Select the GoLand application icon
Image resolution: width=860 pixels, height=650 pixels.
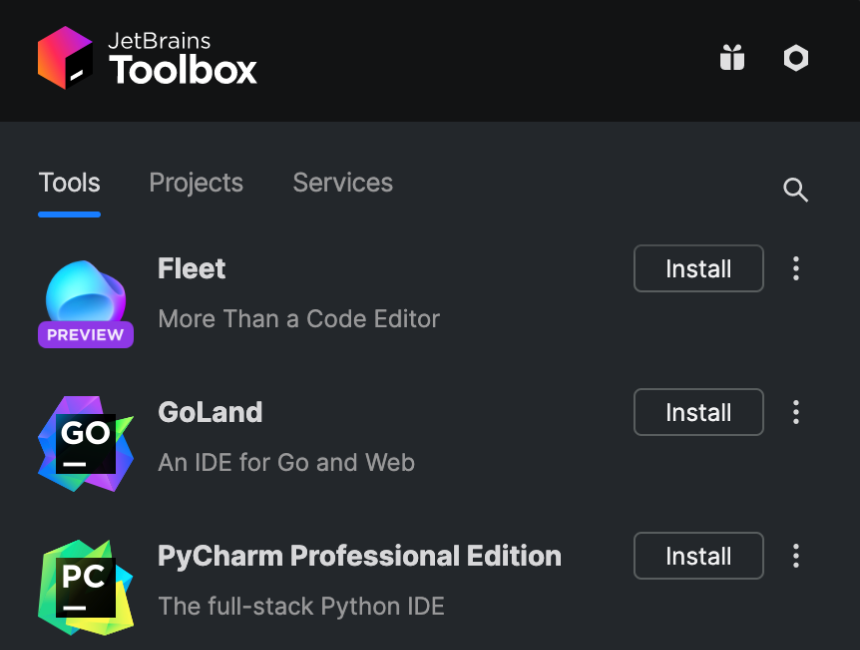(x=85, y=440)
